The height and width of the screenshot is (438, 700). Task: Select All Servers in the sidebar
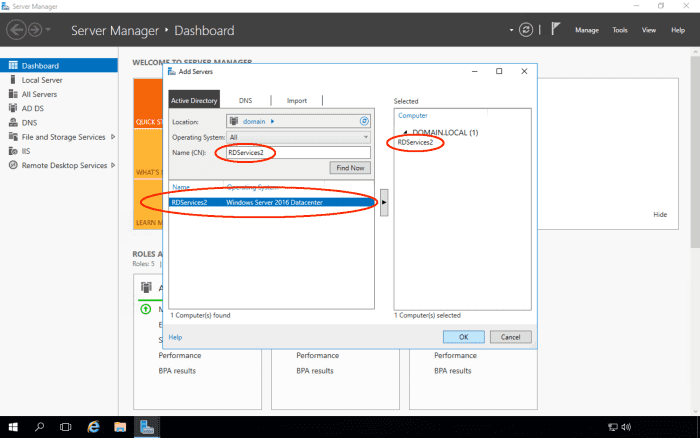39,94
